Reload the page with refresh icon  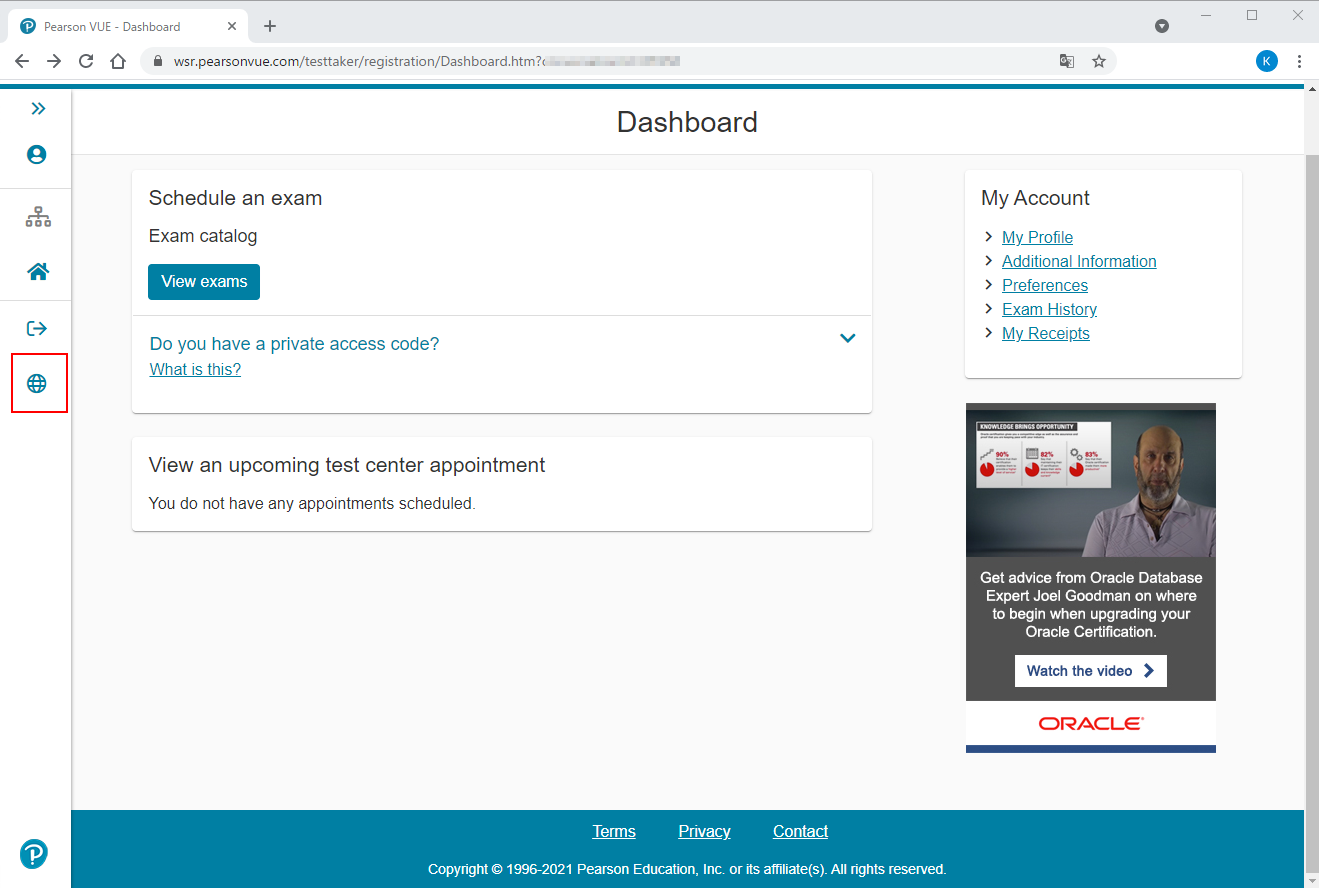(86, 61)
